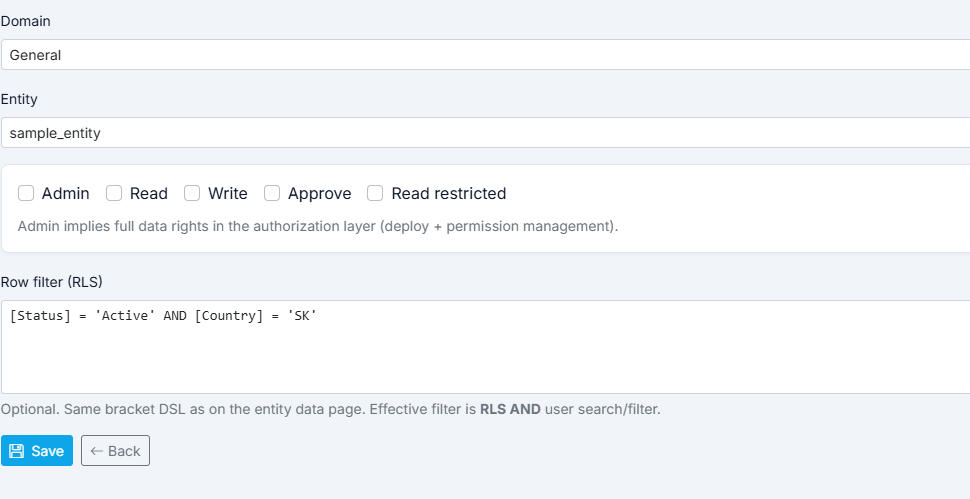
Task: Go back with the Back button
Action: point(116,451)
